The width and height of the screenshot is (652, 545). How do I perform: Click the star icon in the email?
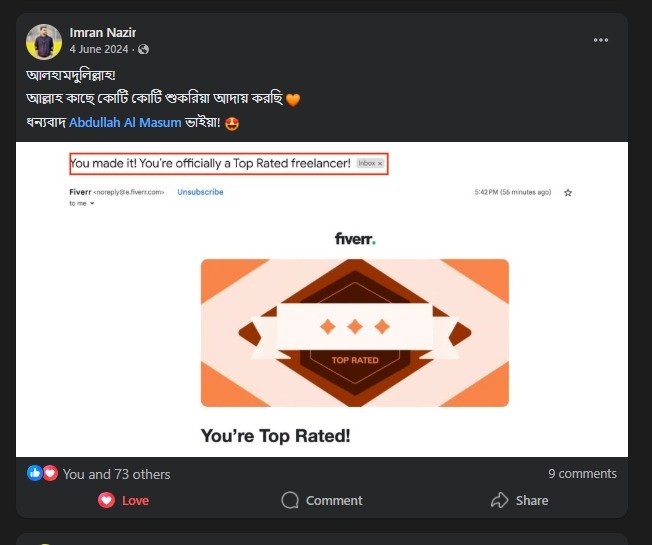click(x=568, y=192)
